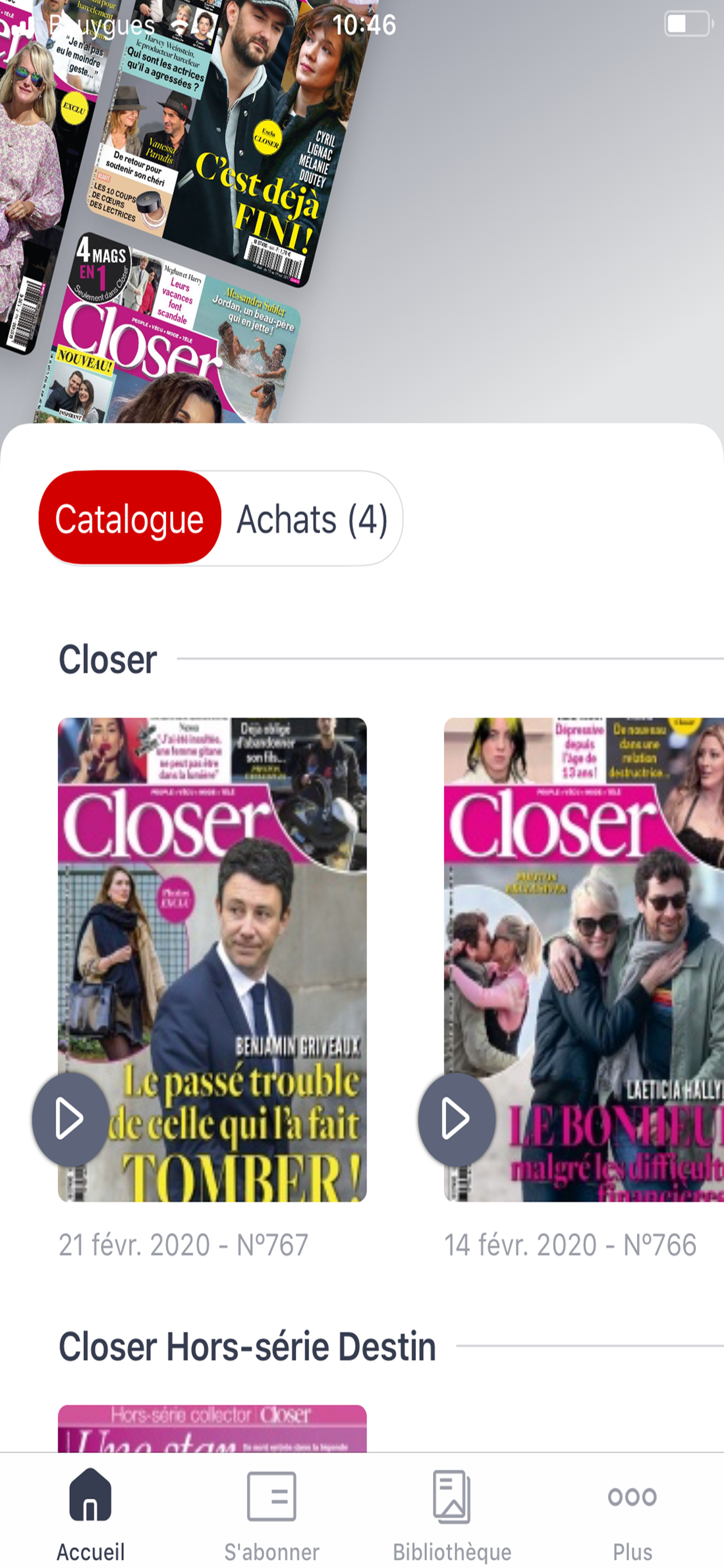The image size is (724, 1568).
Task: Select the 14 févr. 2020 - N°766 label
Action: (570, 1244)
